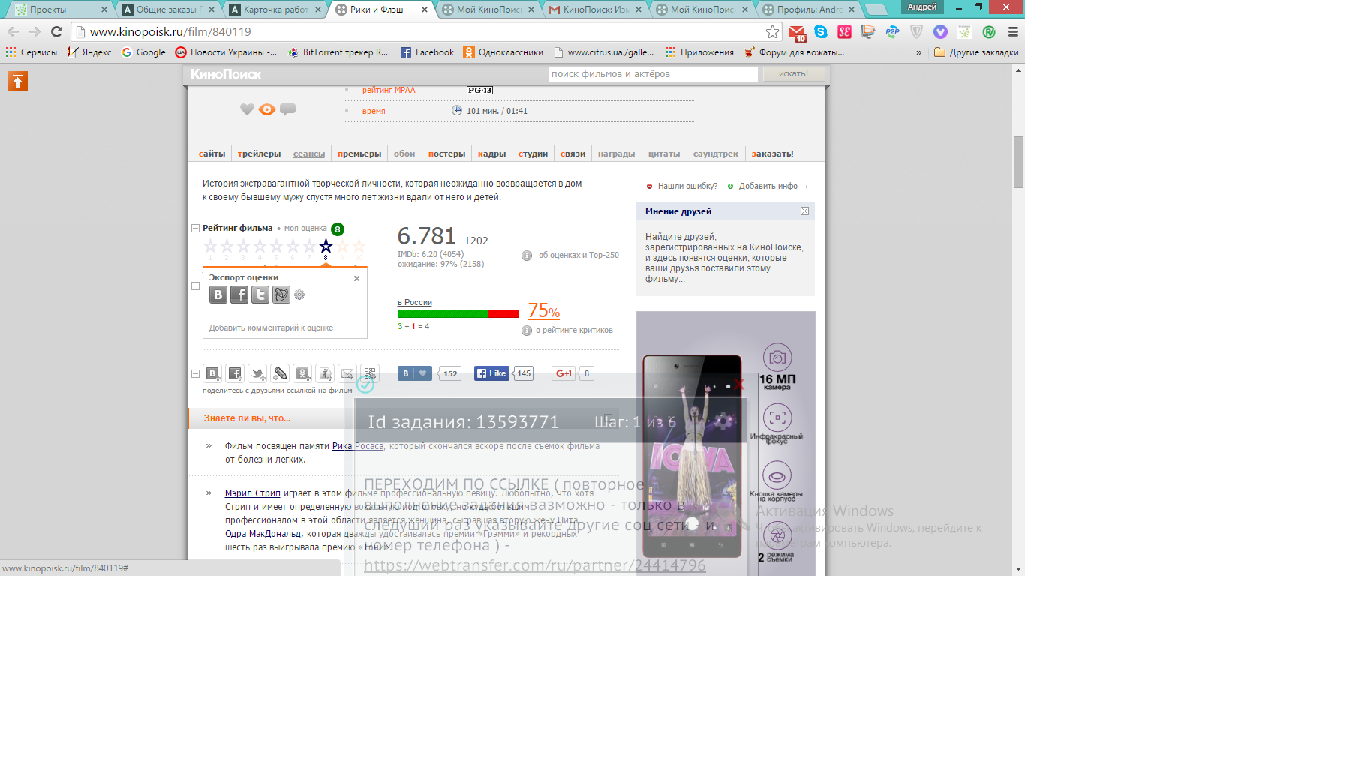1366x768 pixels.
Task: Show hidden bookmarks chevron
Action: [918, 52]
